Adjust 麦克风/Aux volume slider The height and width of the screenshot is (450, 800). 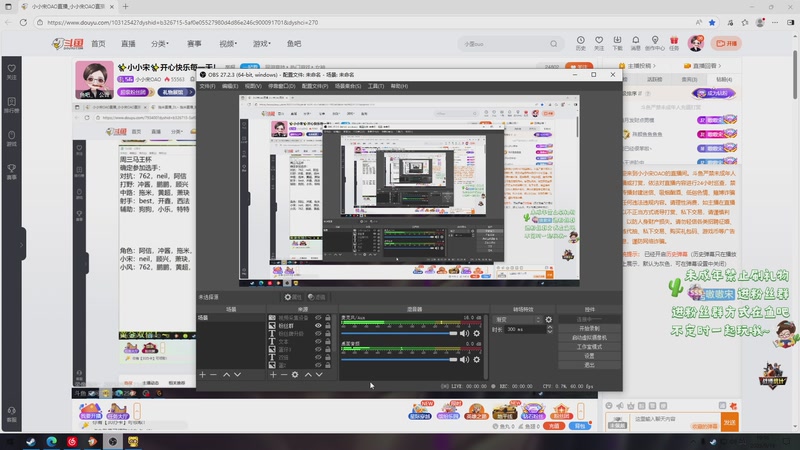coord(399,333)
